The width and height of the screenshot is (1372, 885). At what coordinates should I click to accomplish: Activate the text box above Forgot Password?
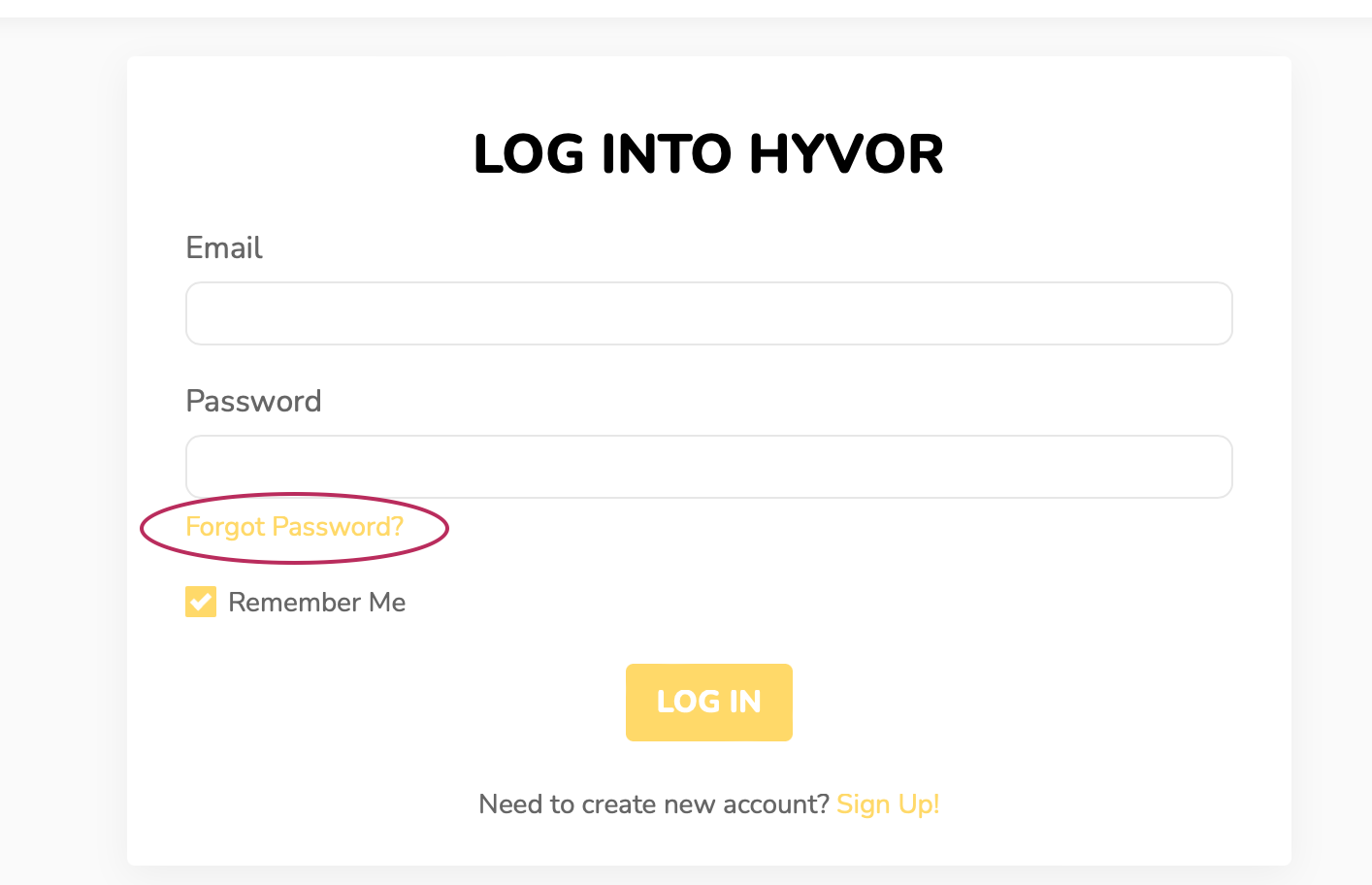click(x=709, y=467)
